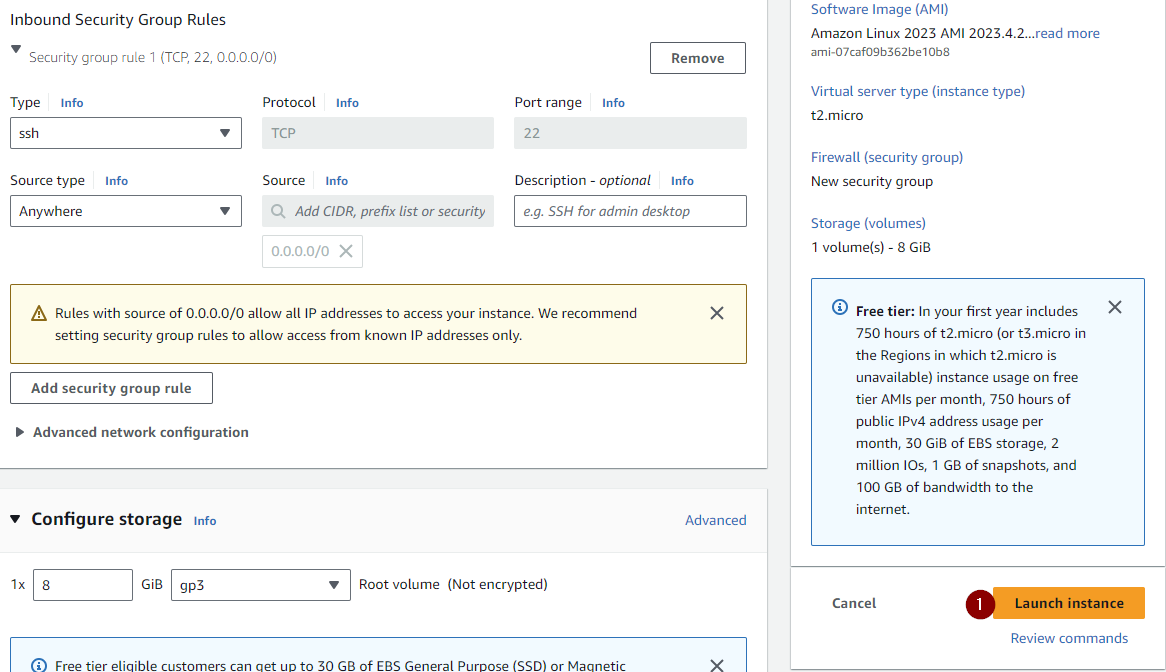The height and width of the screenshot is (672, 1166).
Task: Cancel the instance launch
Action: [x=854, y=603]
